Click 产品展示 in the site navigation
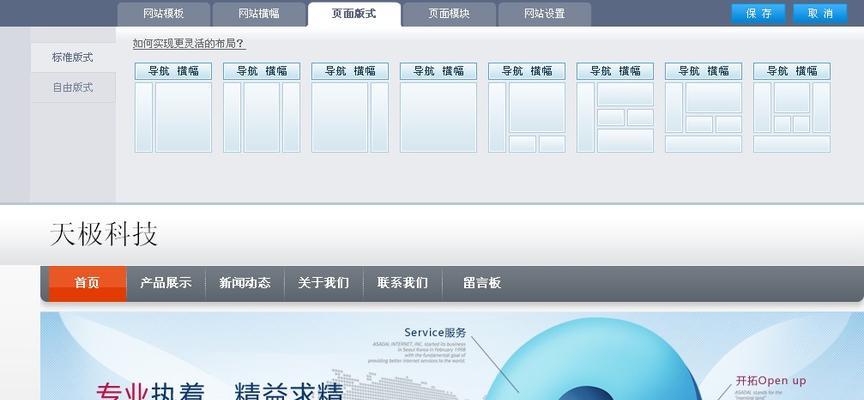The width and height of the screenshot is (864, 400). [166, 283]
